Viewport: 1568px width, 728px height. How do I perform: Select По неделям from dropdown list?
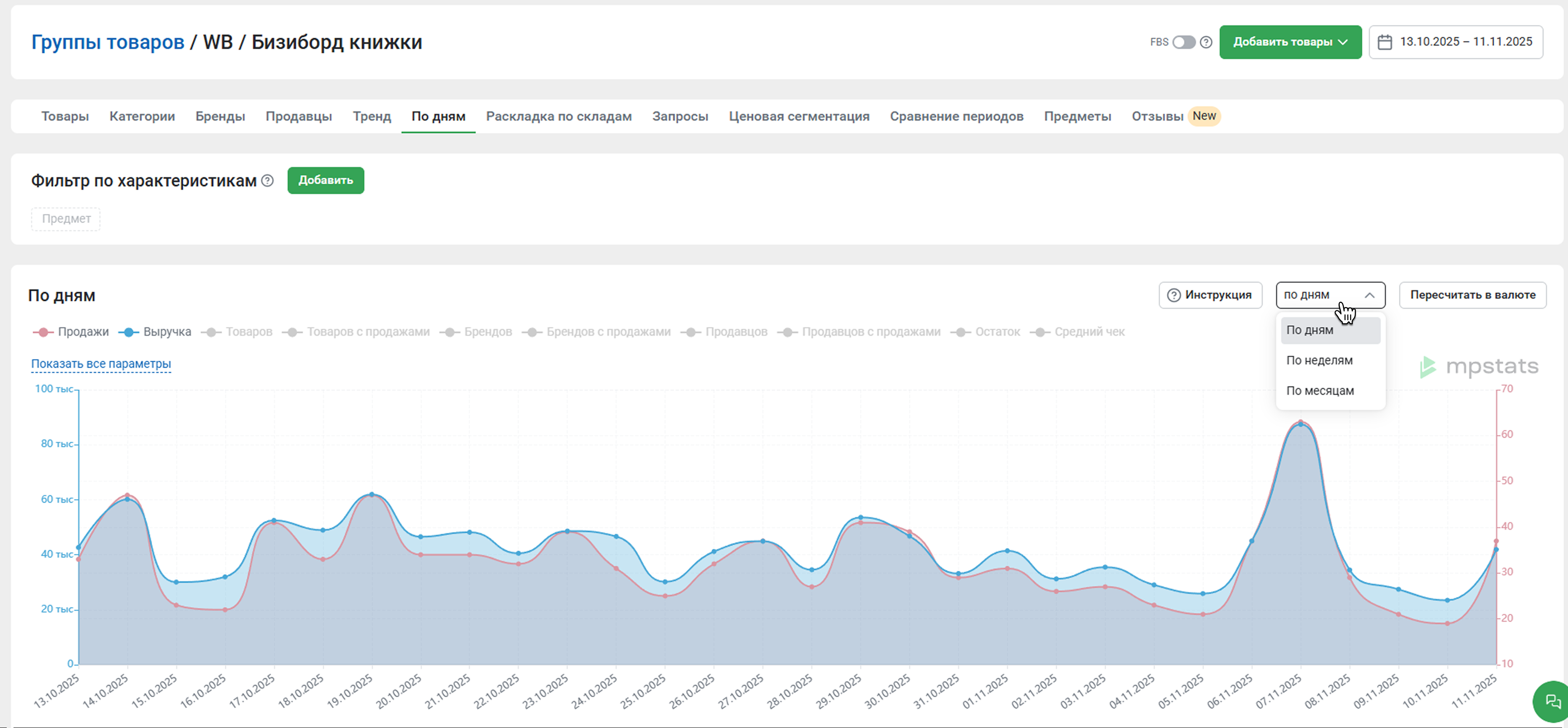[x=1319, y=360]
